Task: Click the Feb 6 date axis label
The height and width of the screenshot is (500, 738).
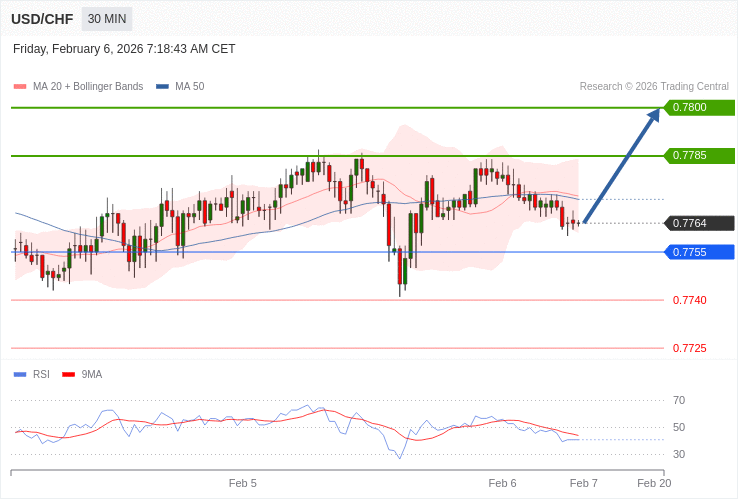Action: coord(502,484)
